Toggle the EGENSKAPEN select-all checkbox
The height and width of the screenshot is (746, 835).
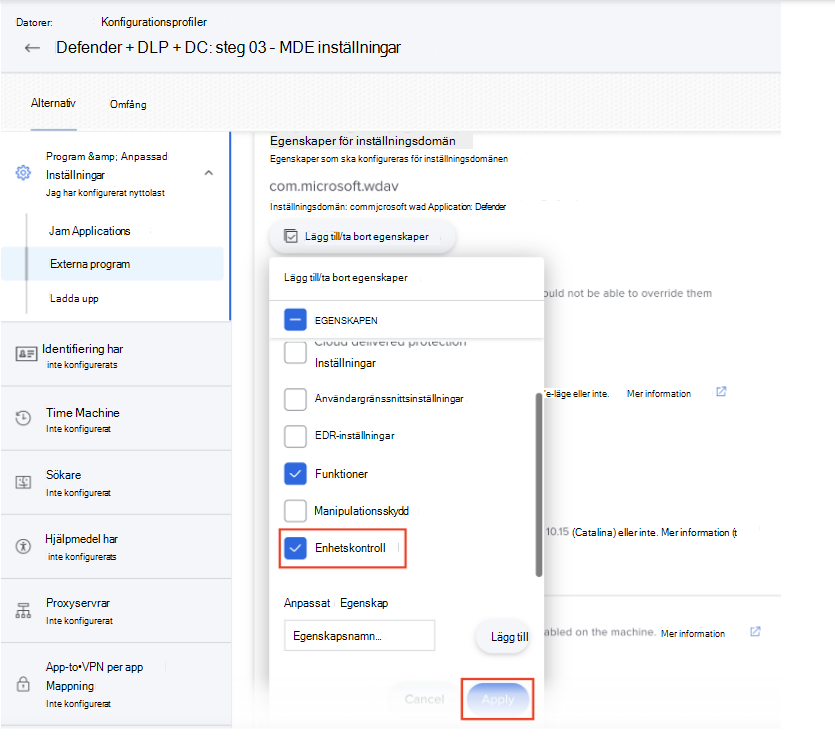tap(295, 319)
